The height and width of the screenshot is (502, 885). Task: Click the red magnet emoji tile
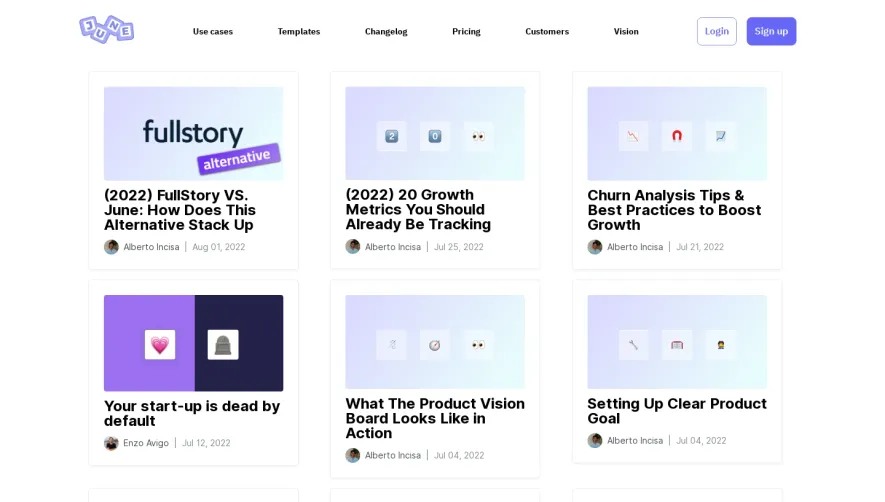[677, 136]
